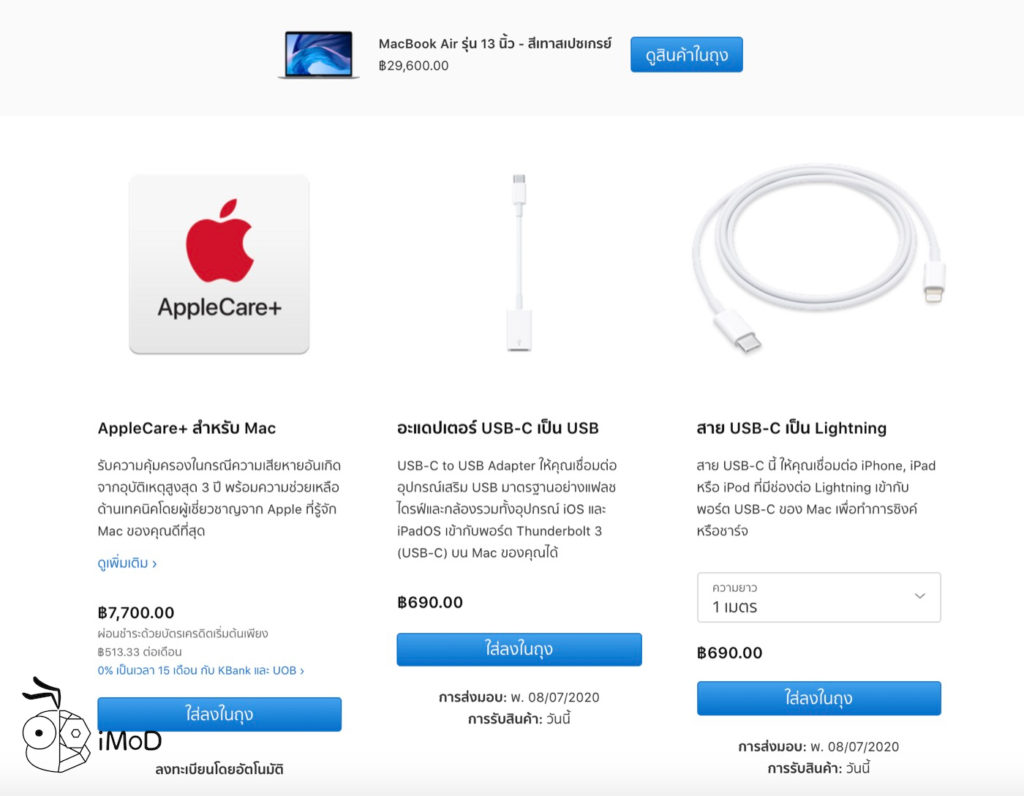This screenshot has height=796, width=1024.
Task: Click the adapter's การส่งมอบ delivery date text
Action: (519, 697)
